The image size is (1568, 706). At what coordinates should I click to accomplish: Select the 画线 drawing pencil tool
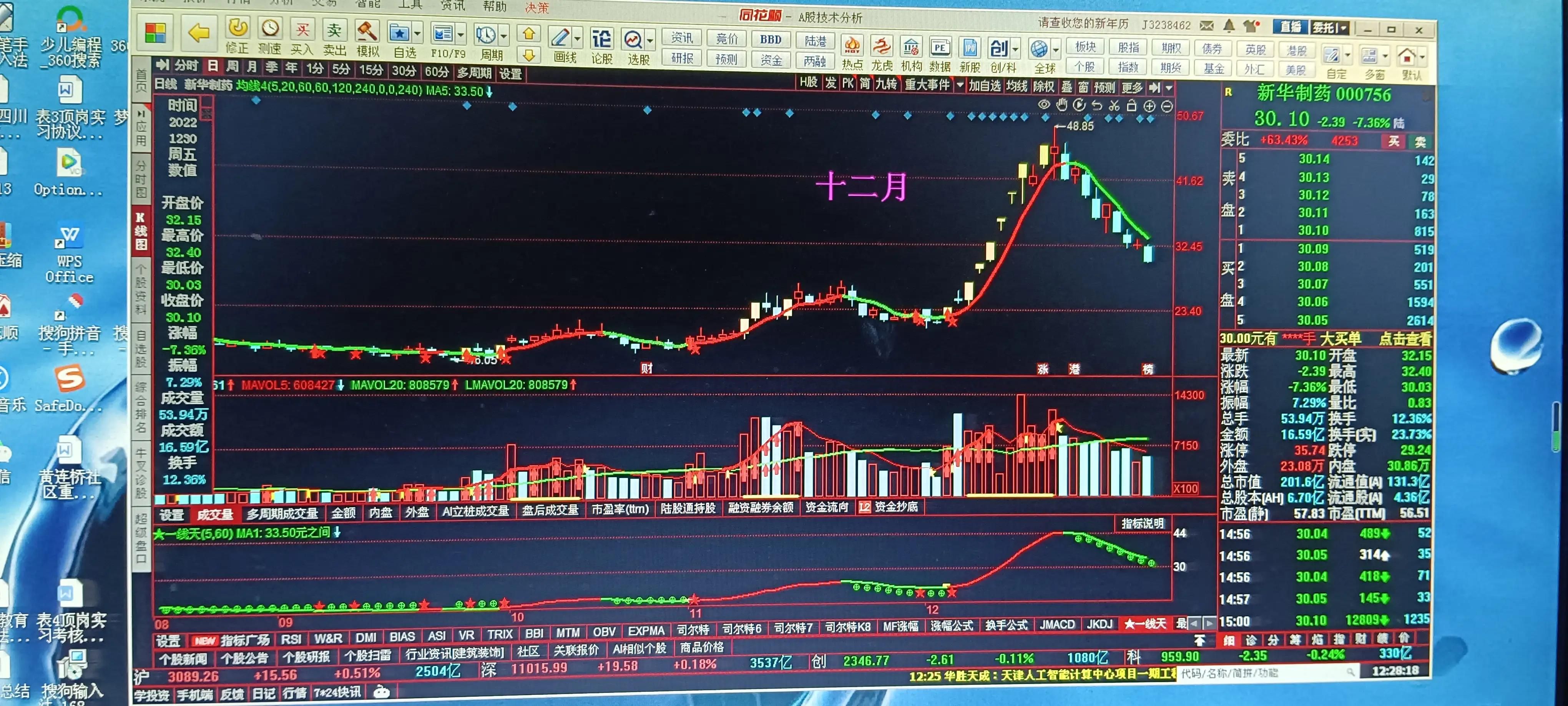click(x=560, y=37)
